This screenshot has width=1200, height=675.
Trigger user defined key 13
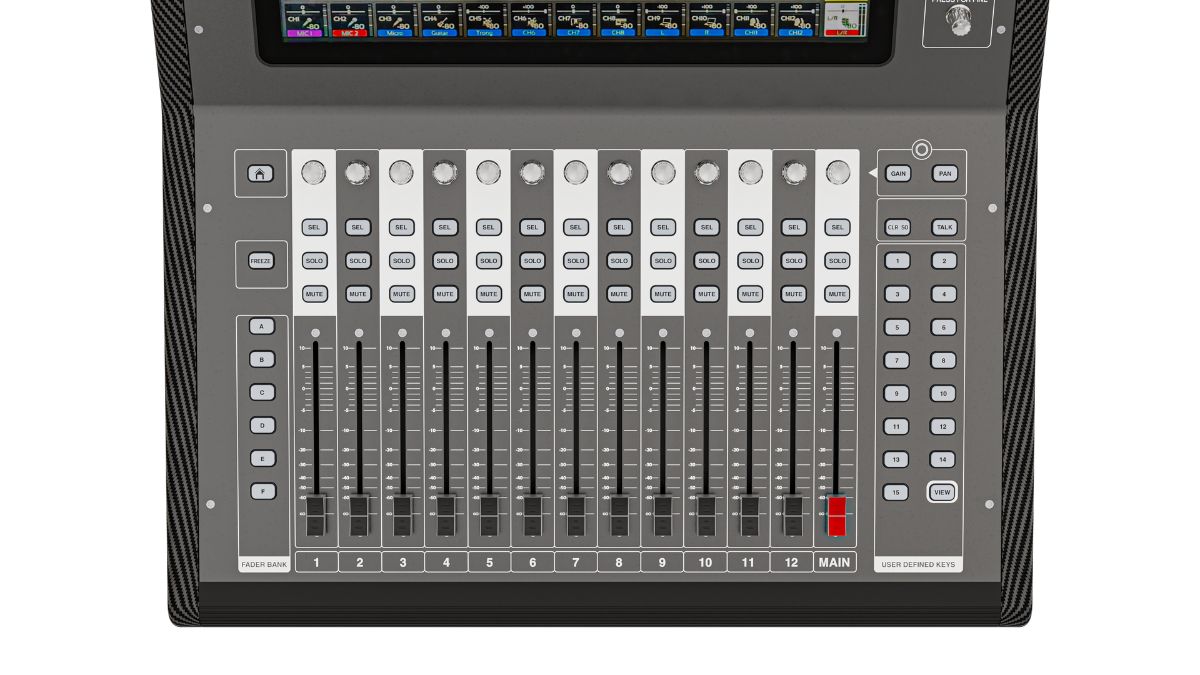[897, 460]
